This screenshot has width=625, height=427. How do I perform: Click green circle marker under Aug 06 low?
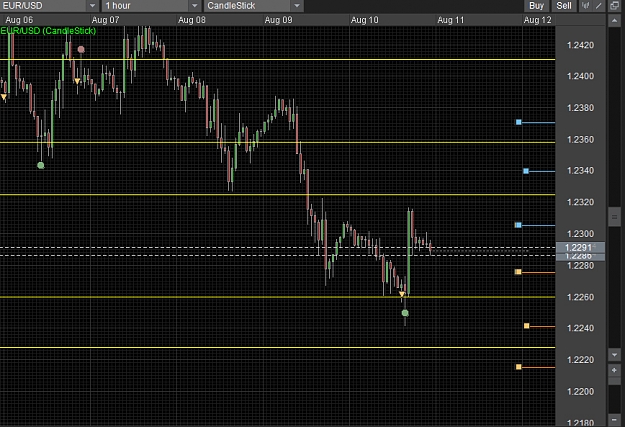[x=41, y=165]
